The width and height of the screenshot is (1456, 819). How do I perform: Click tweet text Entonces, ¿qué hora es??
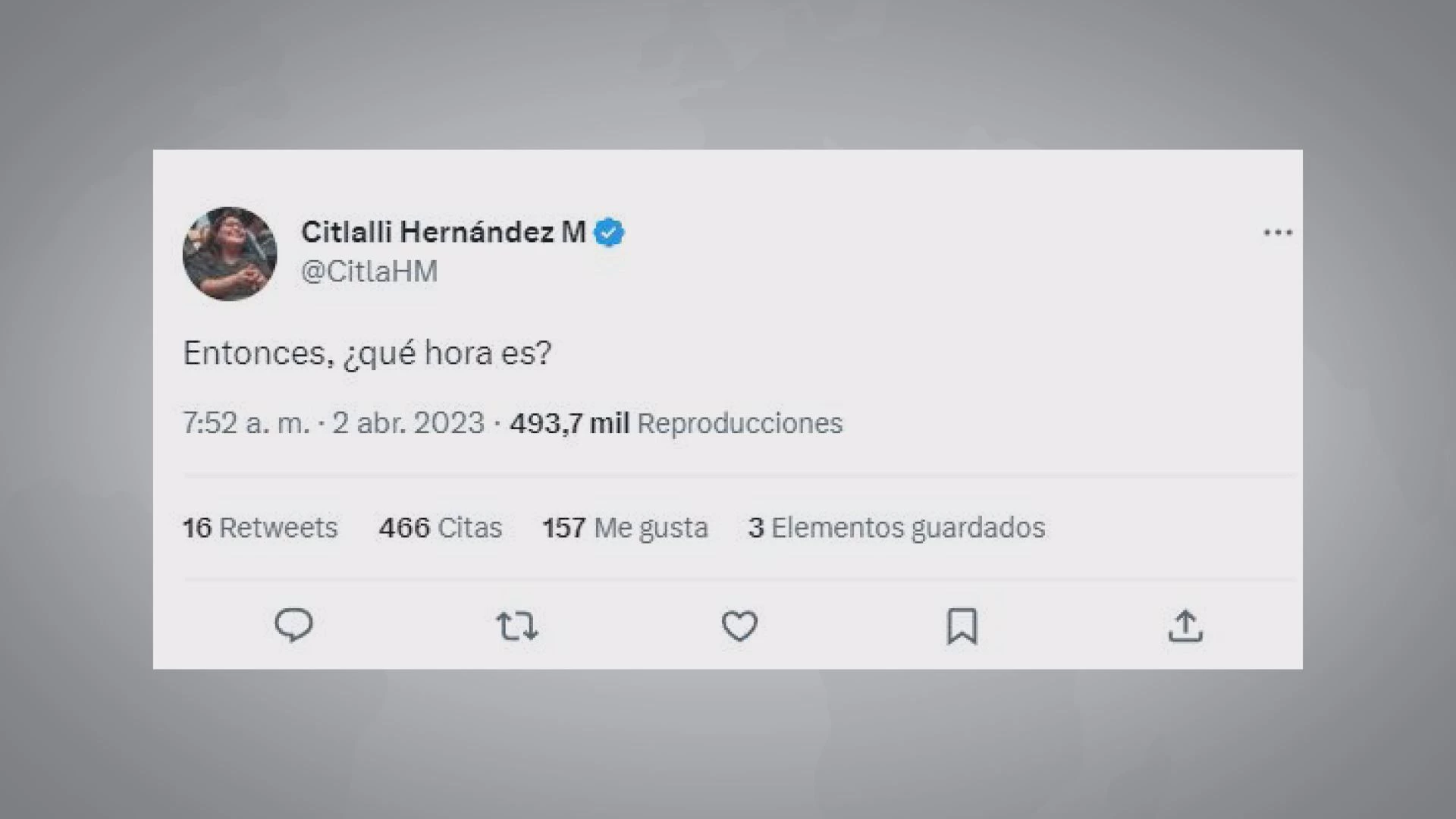click(x=368, y=353)
